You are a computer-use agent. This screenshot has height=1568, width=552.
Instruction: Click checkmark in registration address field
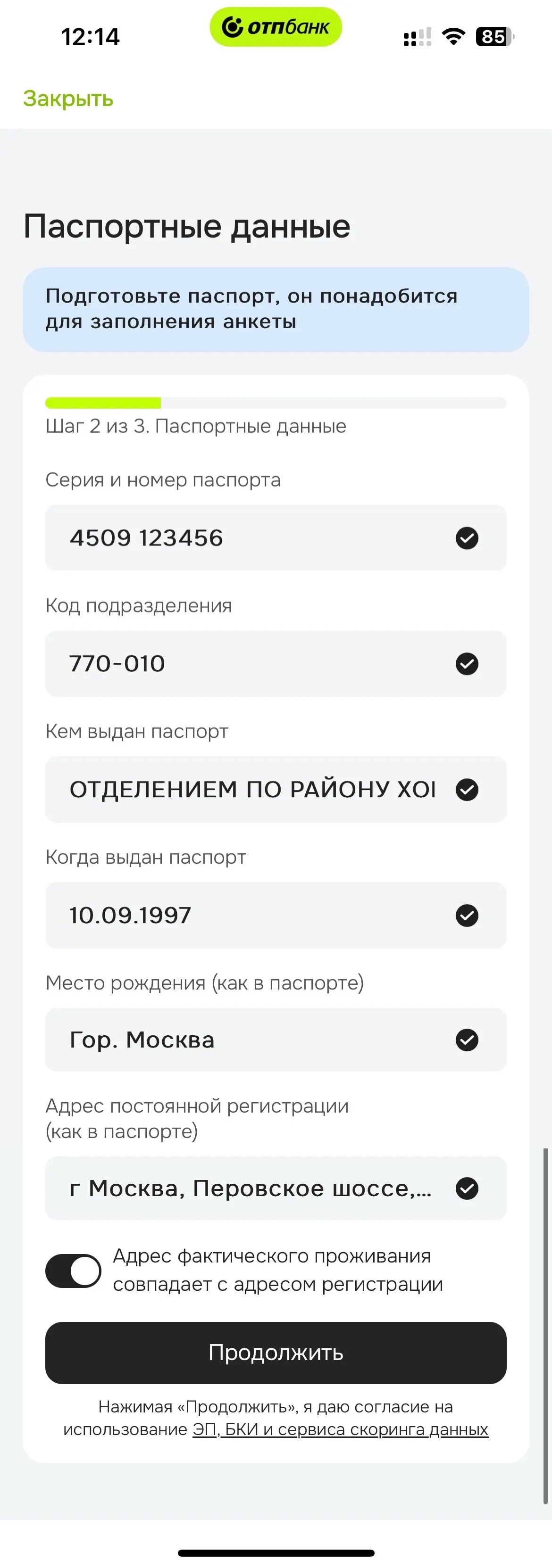[x=467, y=1188]
